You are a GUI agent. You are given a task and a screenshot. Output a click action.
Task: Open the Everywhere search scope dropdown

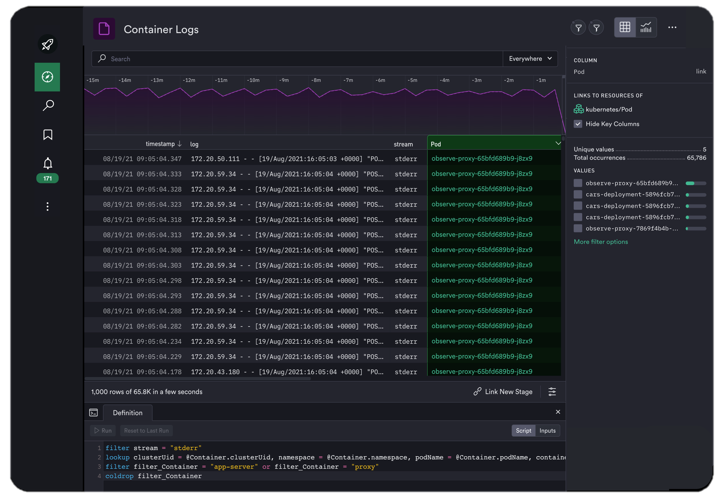pyautogui.click(x=530, y=59)
